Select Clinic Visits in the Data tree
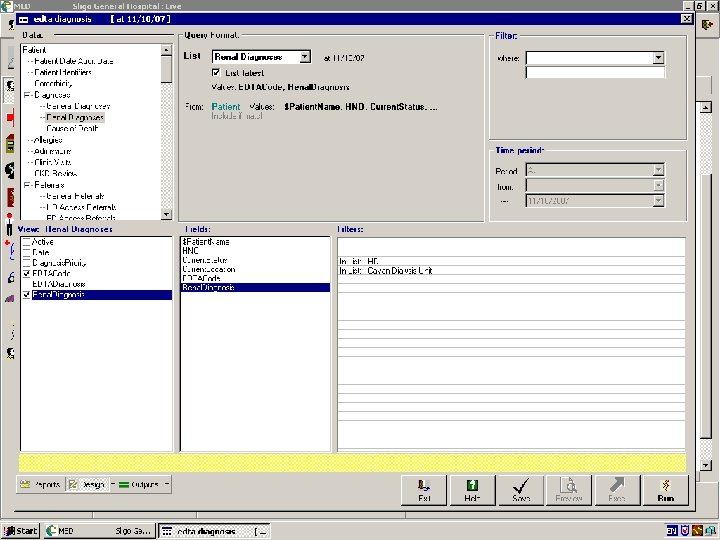This screenshot has height=540, width=720. [53, 163]
